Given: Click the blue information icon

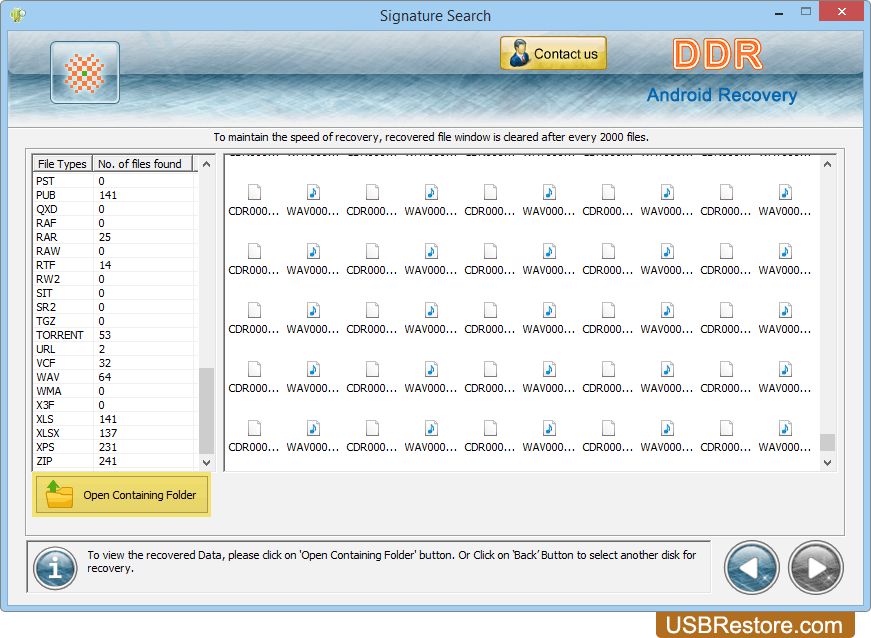Looking at the screenshot, I should click(55, 568).
